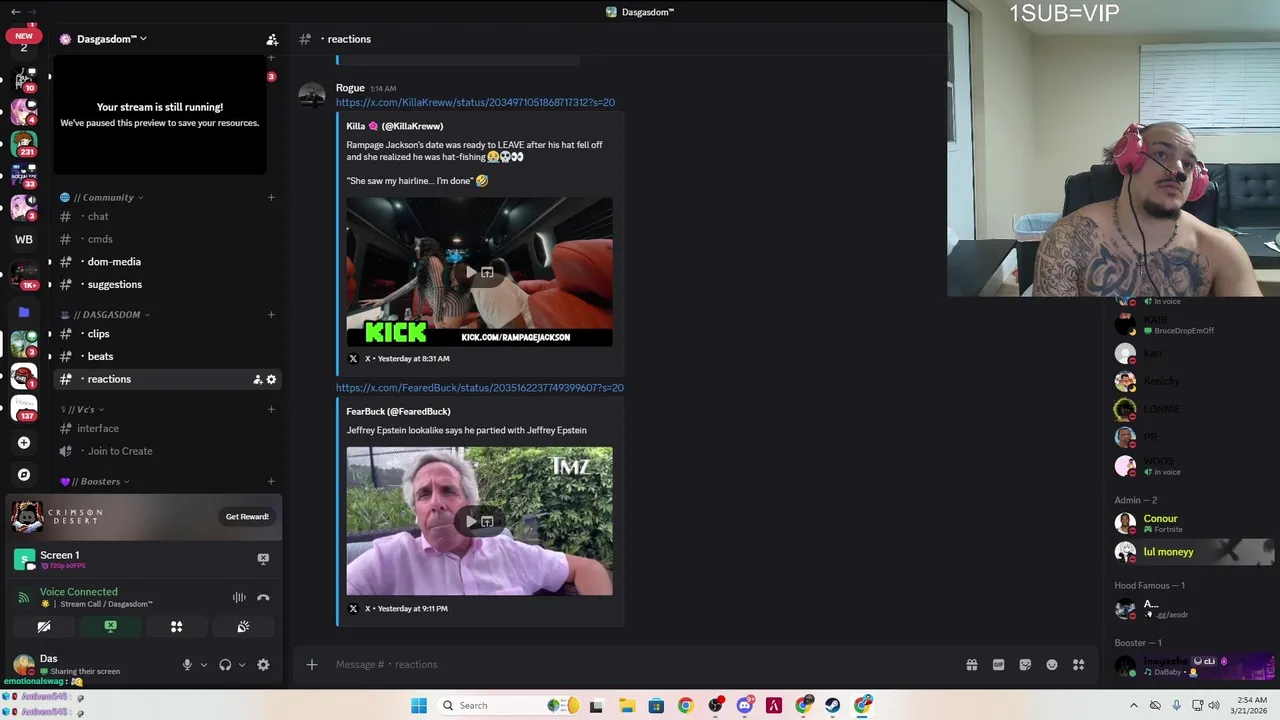Viewport: 1280px width, 720px height.
Task: Open the WB server in the sidebar
Action: click(x=24, y=240)
